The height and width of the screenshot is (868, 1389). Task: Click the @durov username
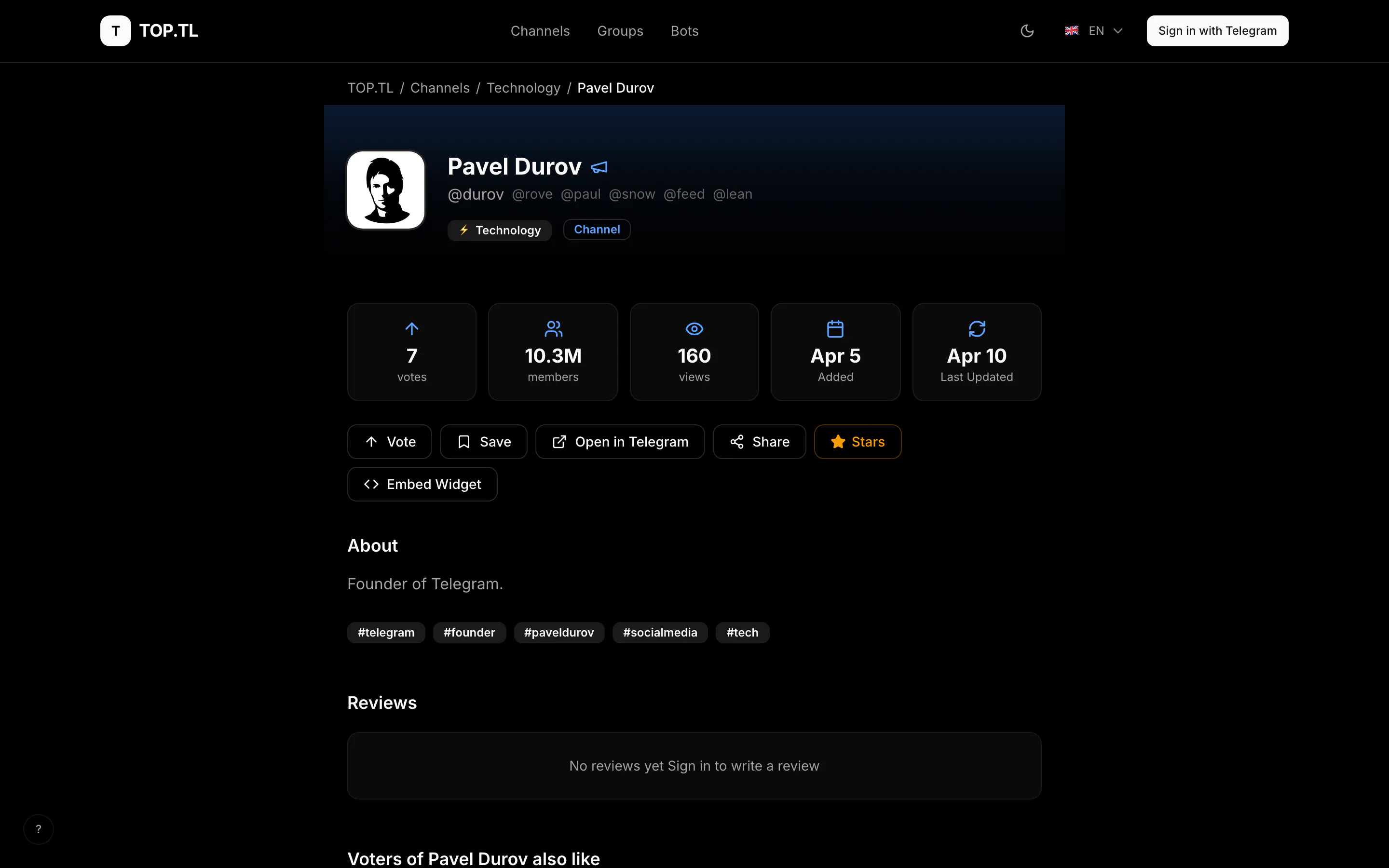tap(476, 195)
